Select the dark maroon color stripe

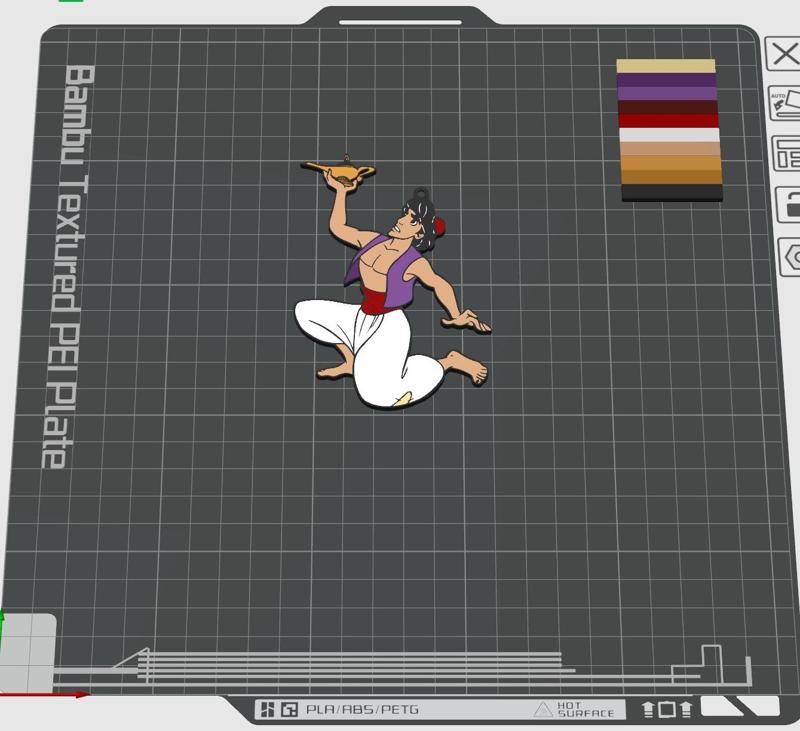668,107
